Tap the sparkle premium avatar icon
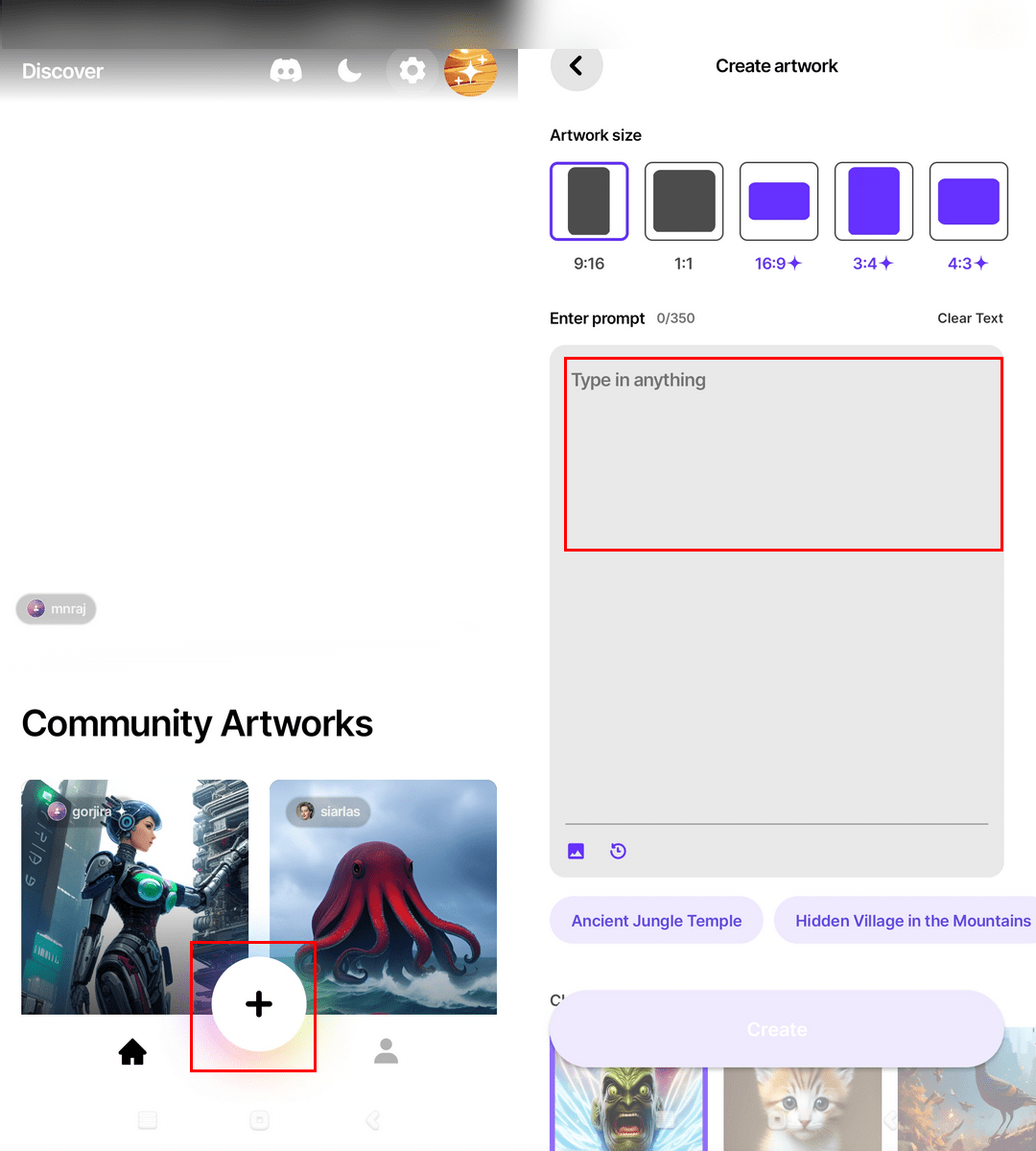 tap(470, 71)
